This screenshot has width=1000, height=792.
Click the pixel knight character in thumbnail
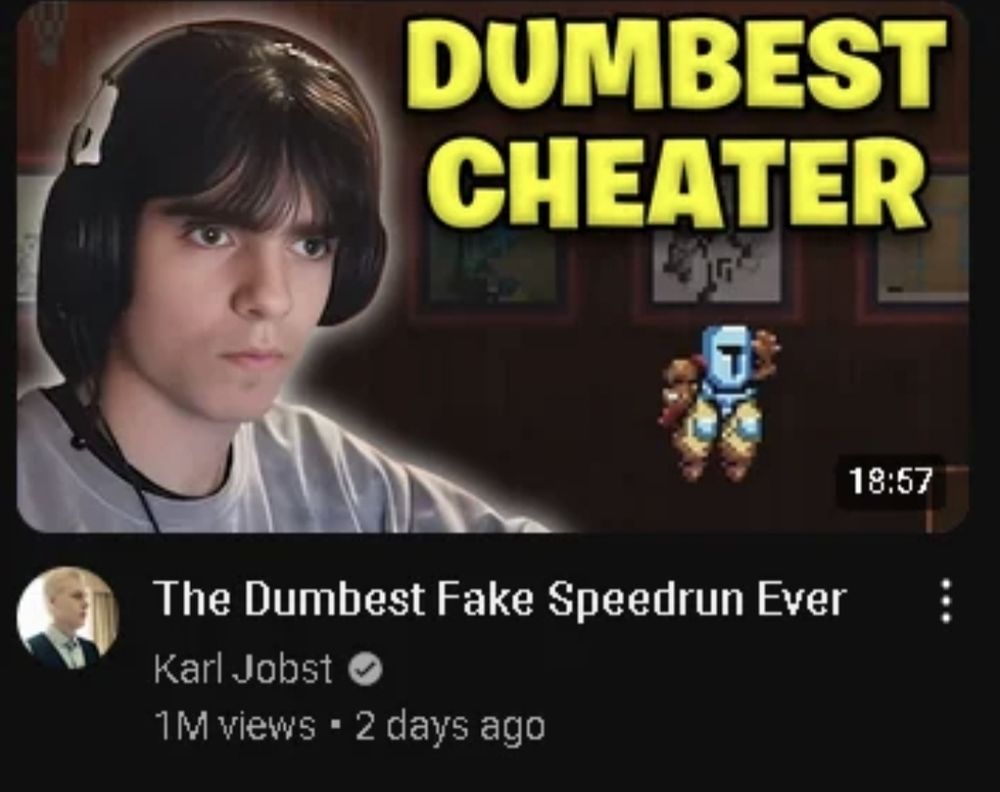coord(720,401)
